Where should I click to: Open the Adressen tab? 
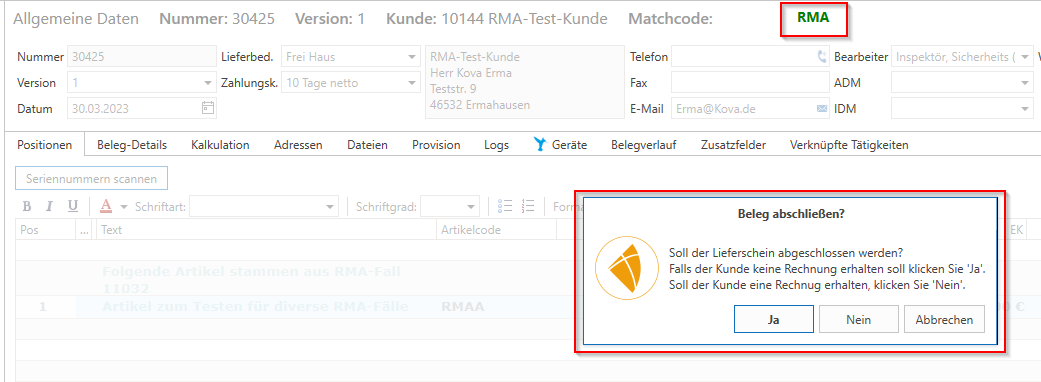coord(298,145)
